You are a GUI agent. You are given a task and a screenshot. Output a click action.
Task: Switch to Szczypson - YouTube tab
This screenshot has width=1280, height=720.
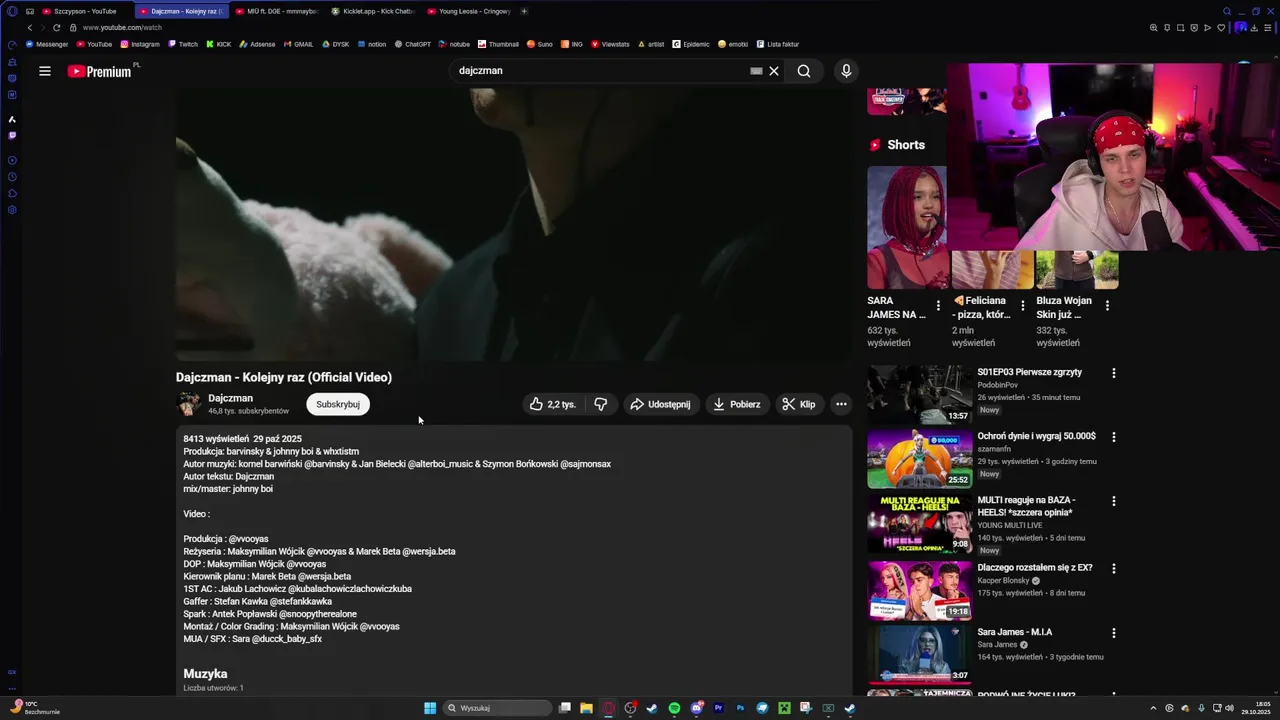point(85,11)
